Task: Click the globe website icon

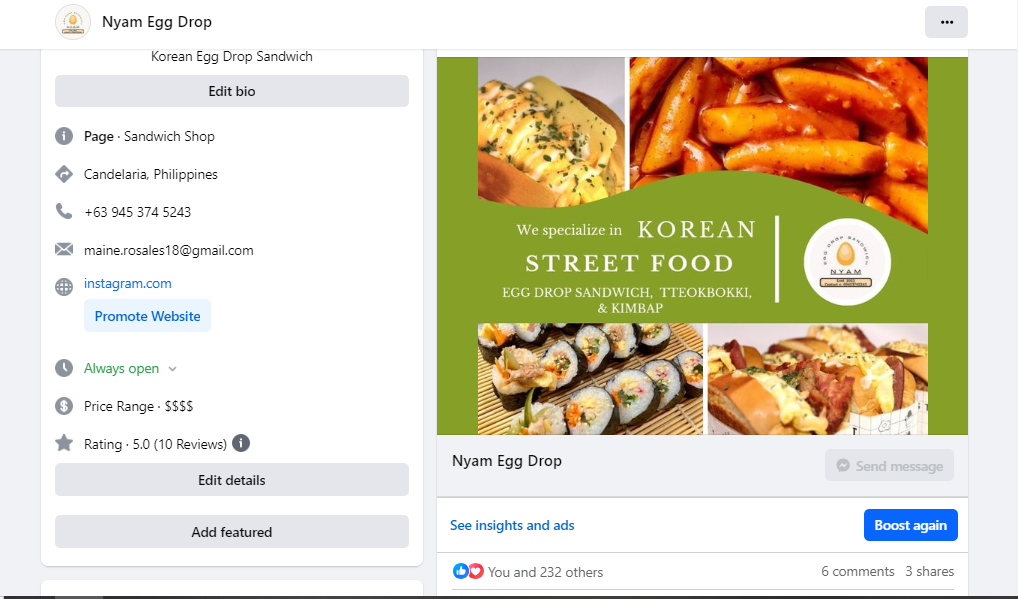Action: click(x=64, y=287)
